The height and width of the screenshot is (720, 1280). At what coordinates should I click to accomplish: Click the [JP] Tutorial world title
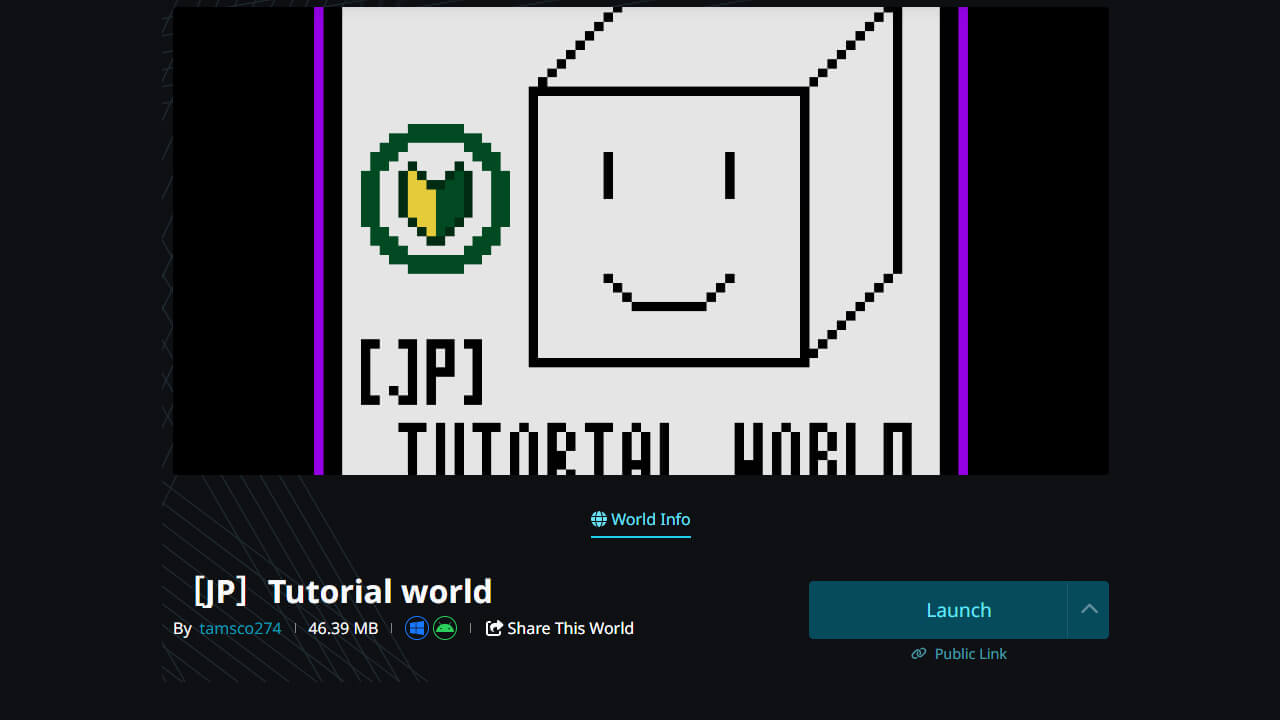[341, 591]
